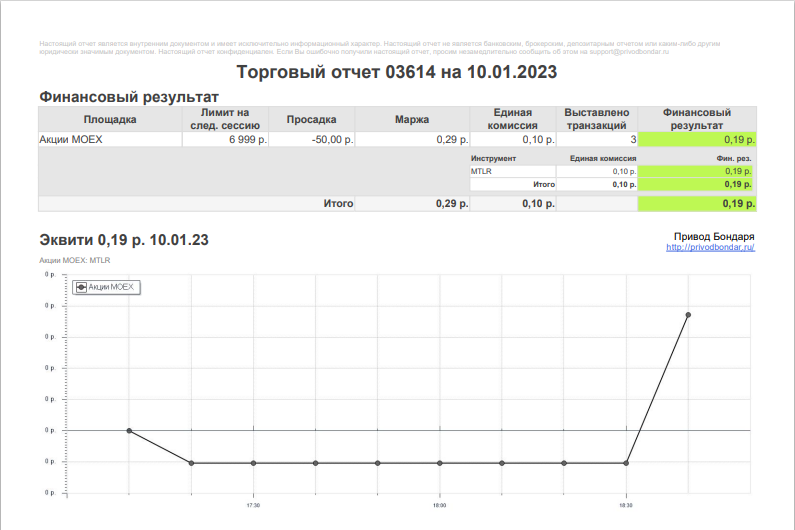The image size is (795, 530).
Task: Select the bold '0,29 р.' total margin
Action: tap(452, 203)
